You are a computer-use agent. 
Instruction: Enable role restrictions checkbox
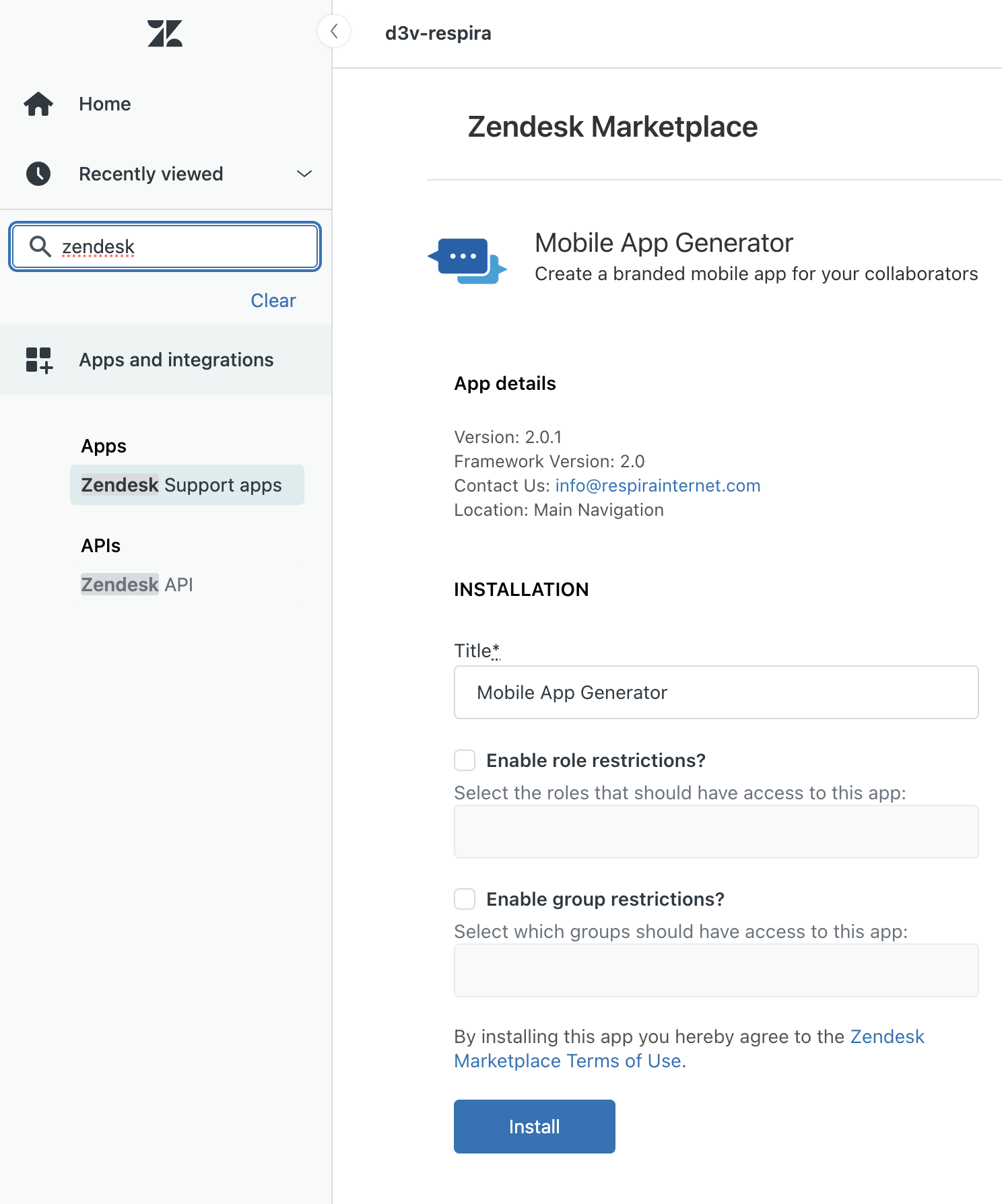click(465, 760)
